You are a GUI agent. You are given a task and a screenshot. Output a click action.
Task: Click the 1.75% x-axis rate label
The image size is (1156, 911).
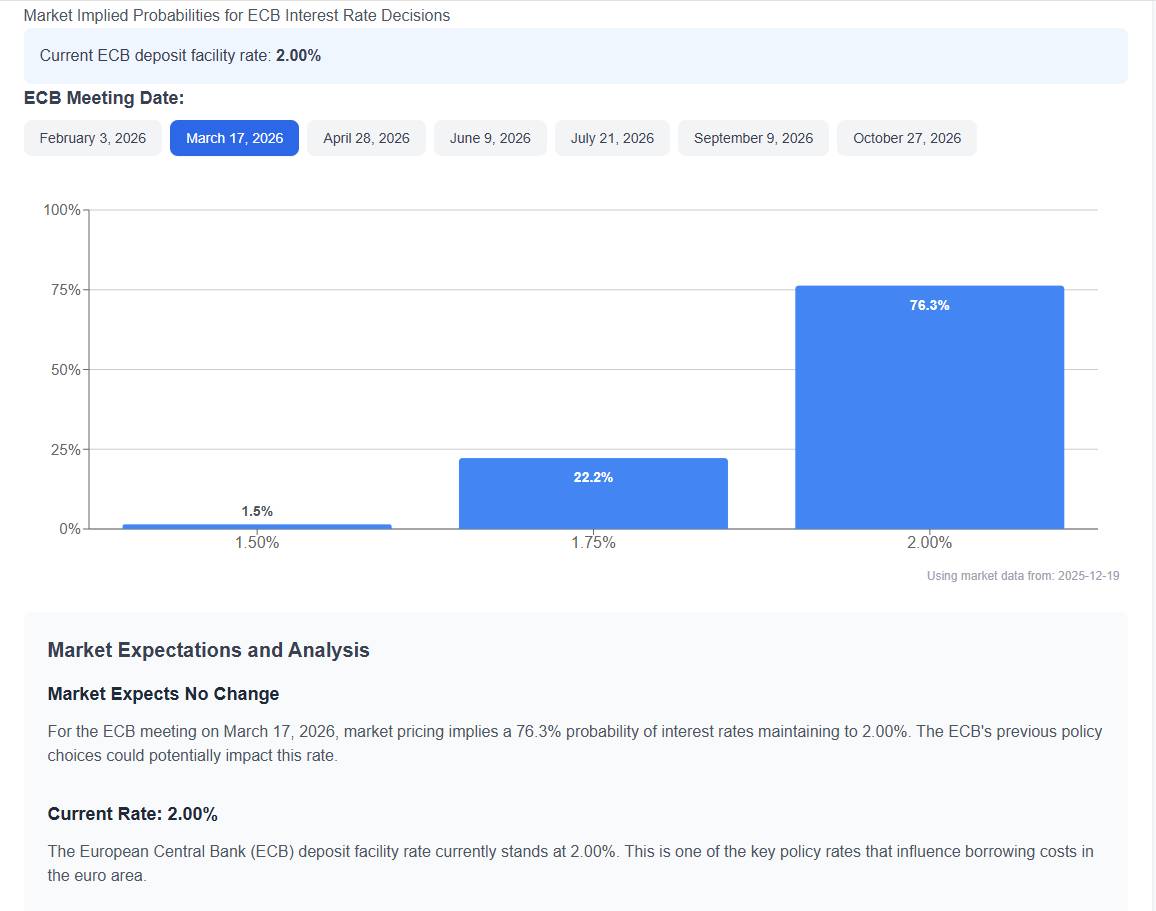point(593,543)
